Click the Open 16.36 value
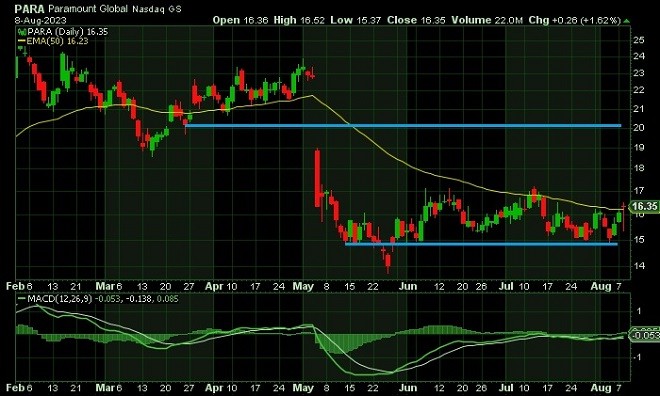Screen dimensions: 660x396 [240, 20]
